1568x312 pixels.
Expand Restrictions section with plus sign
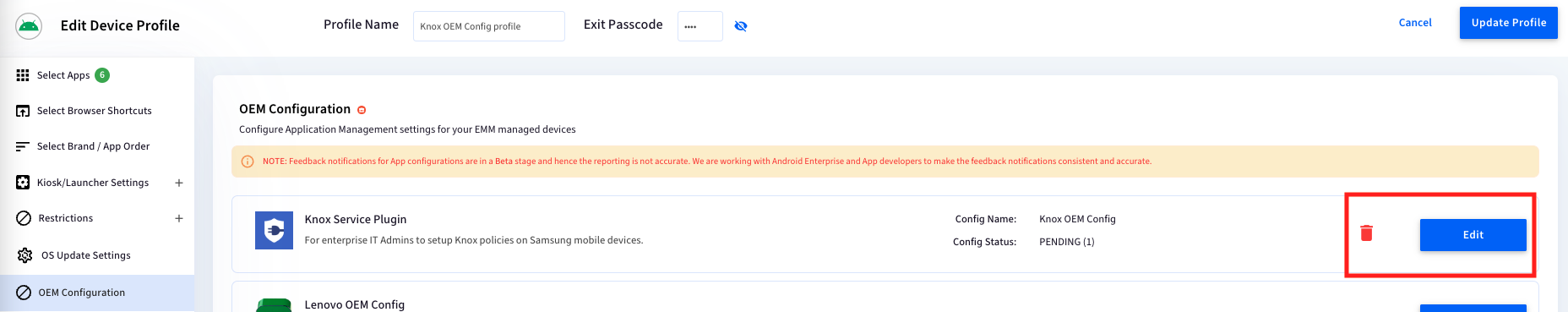(179, 218)
